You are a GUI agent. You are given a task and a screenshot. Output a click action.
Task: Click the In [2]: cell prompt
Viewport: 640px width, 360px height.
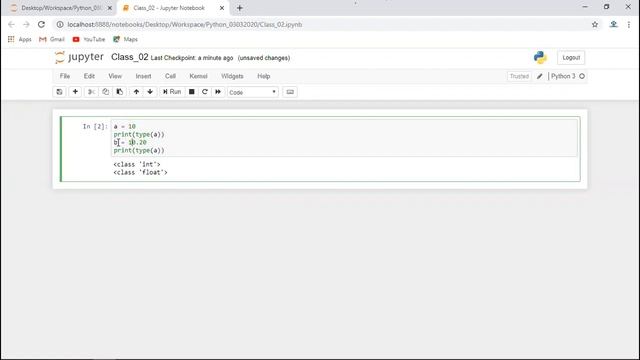click(x=95, y=127)
